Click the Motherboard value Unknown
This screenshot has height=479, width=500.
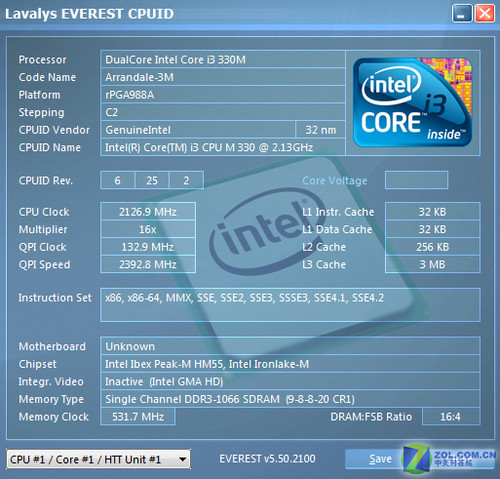tap(290, 346)
